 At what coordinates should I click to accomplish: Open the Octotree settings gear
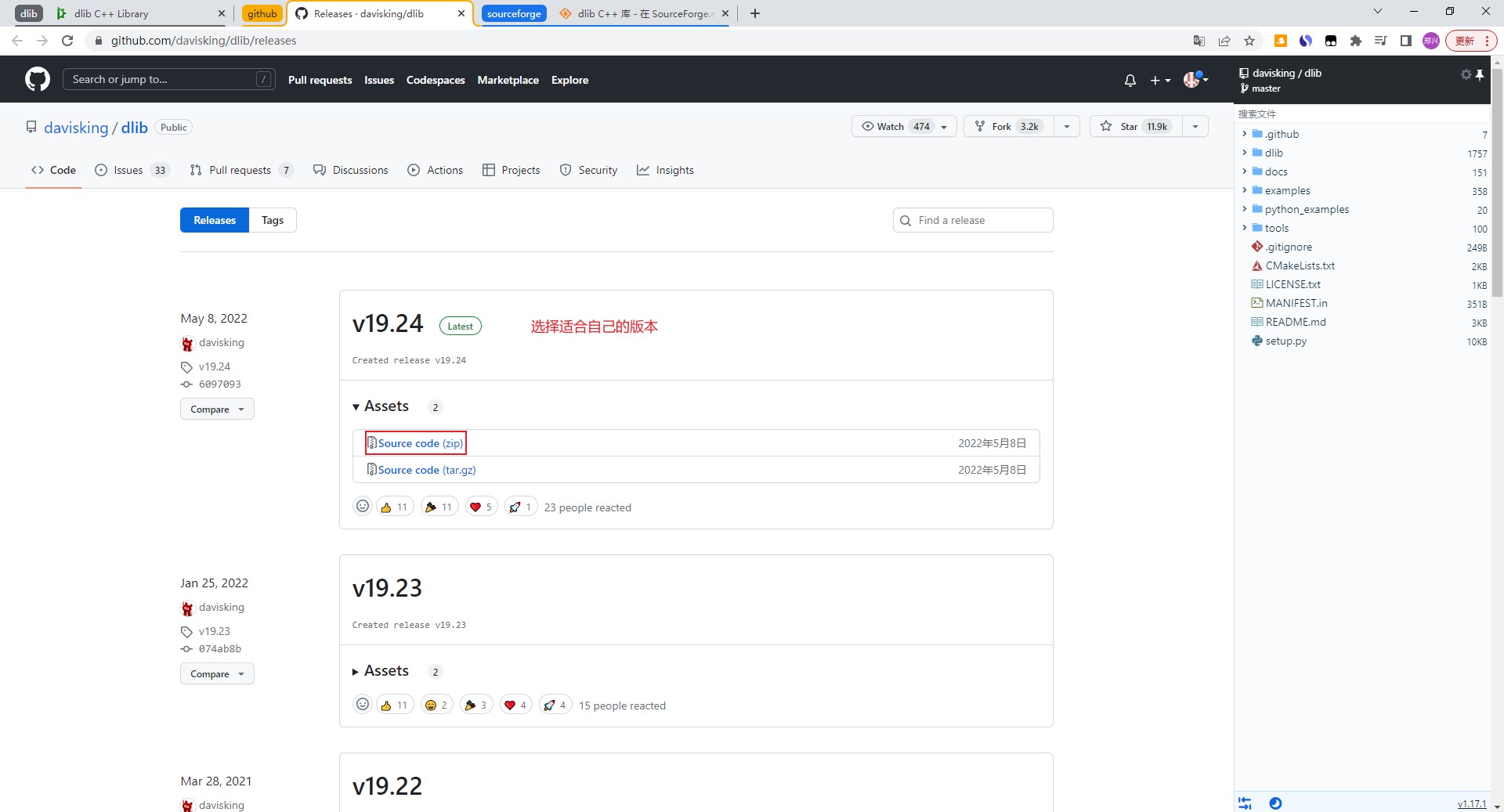tap(1466, 74)
